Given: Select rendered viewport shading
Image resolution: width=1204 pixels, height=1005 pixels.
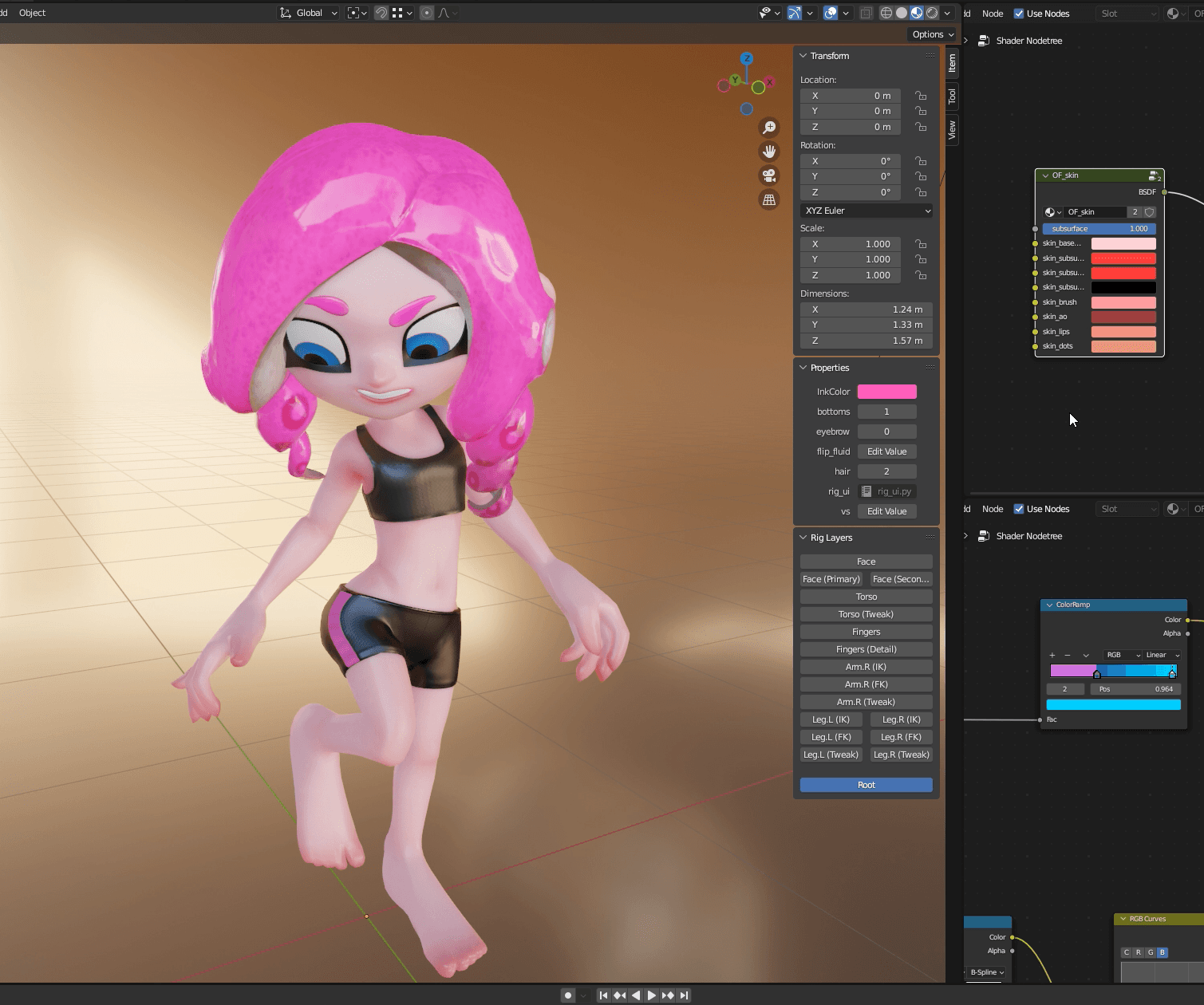Looking at the screenshot, I should [x=932, y=13].
